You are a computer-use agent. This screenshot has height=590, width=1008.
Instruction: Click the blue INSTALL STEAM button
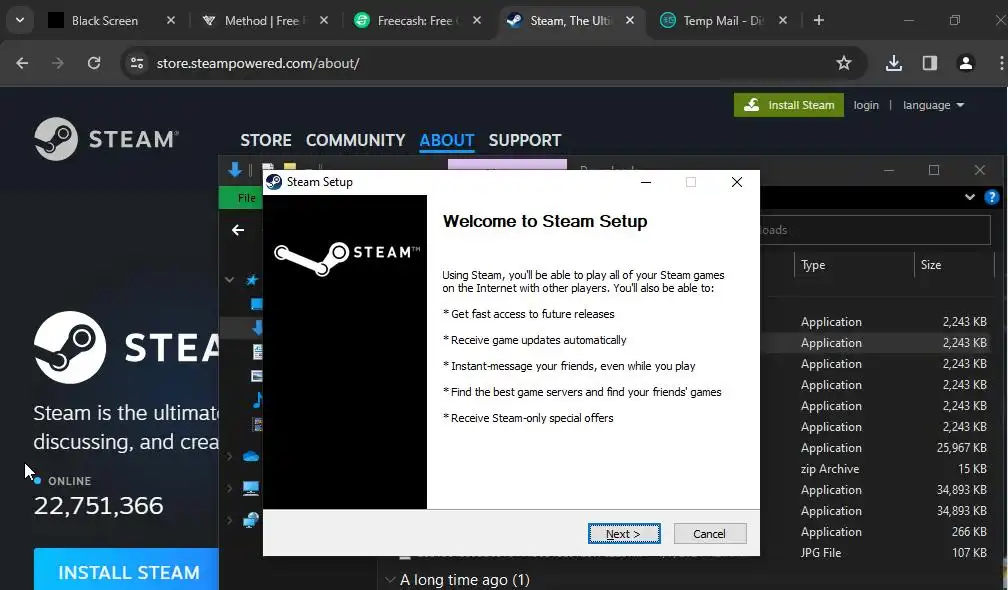pyautogui.click(x=127, y=571)
